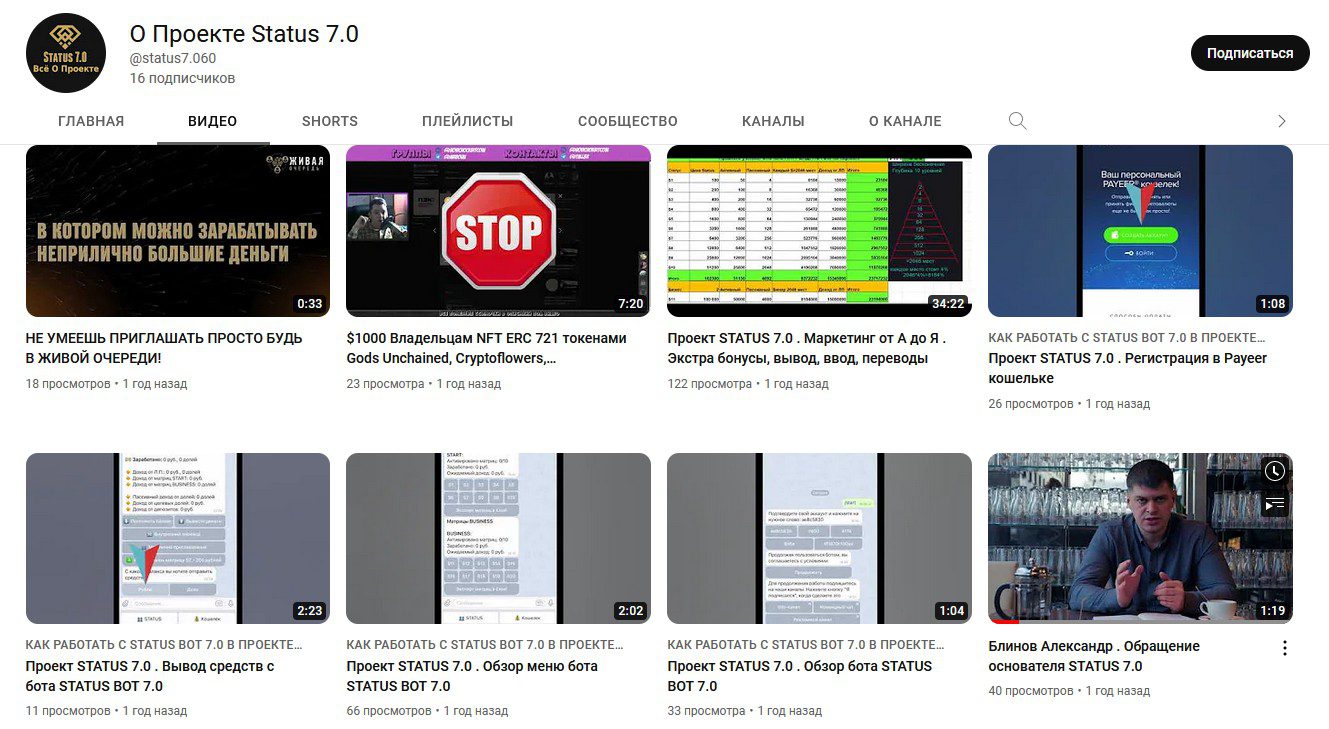This screenshot has width=1329, height=729.
Task: Open the 34:22 marketing spreadsheet thumbnail
Action: (819, 231)
